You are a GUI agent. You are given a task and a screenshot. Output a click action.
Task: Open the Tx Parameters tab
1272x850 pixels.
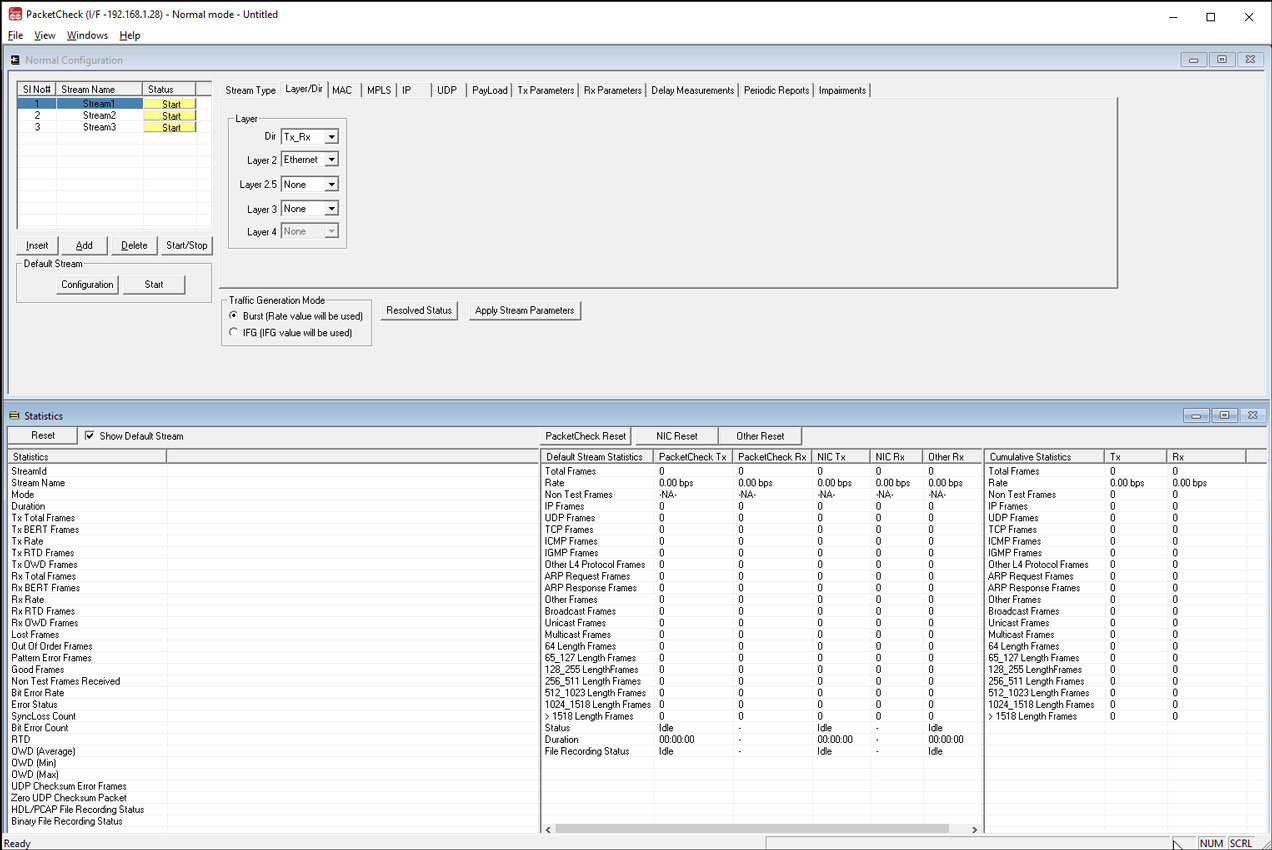pos(546,90)
